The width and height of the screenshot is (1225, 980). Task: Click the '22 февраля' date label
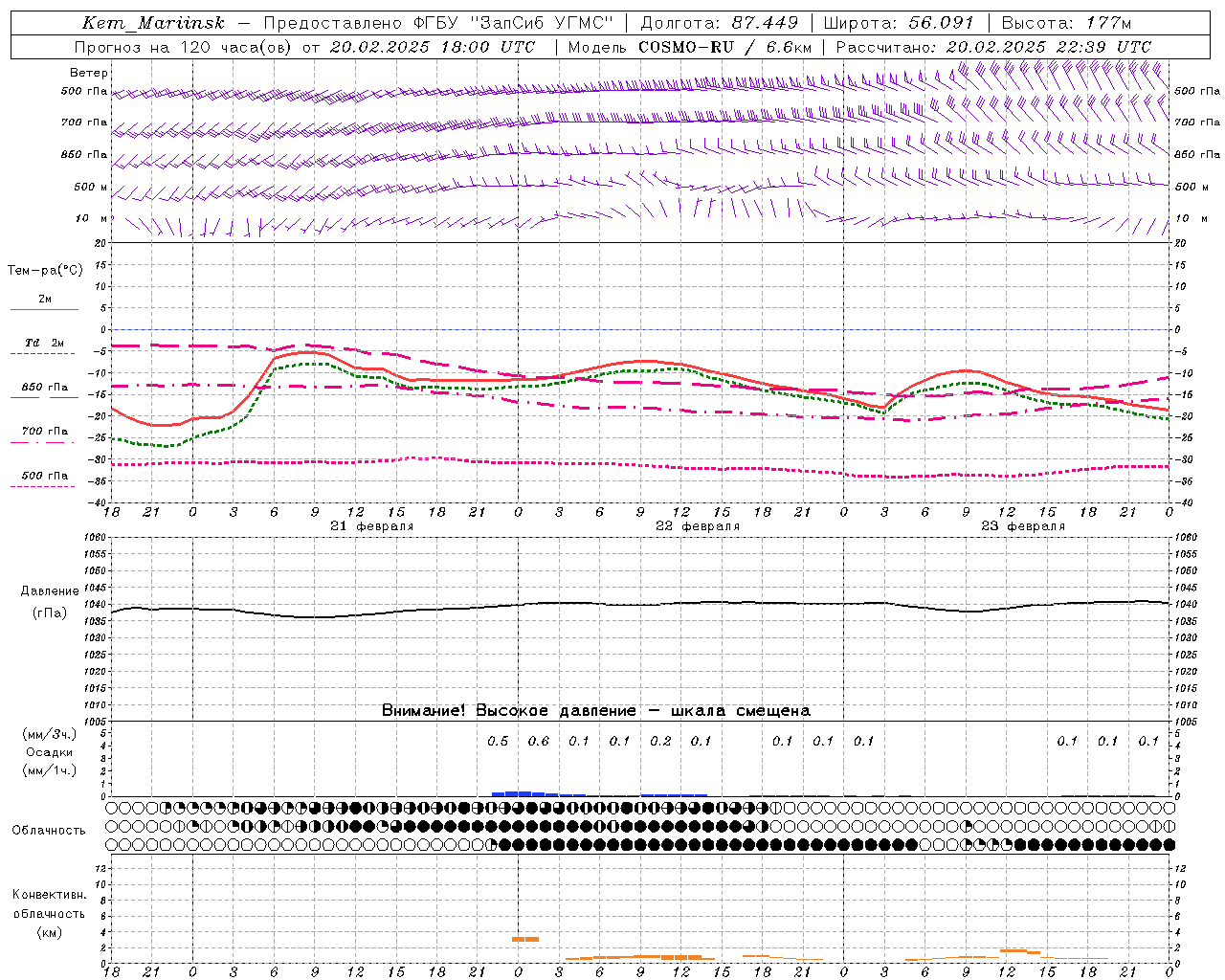(x=698, y=526)
